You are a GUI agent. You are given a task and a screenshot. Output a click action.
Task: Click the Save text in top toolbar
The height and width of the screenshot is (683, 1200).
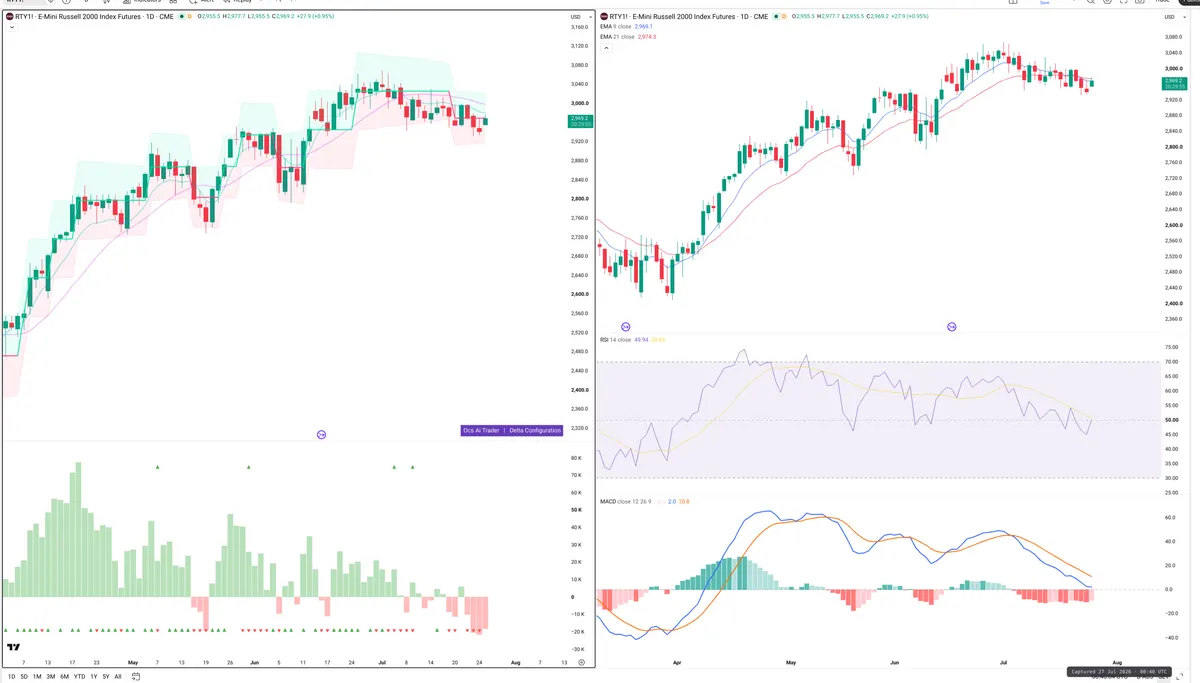[1045, 3]
